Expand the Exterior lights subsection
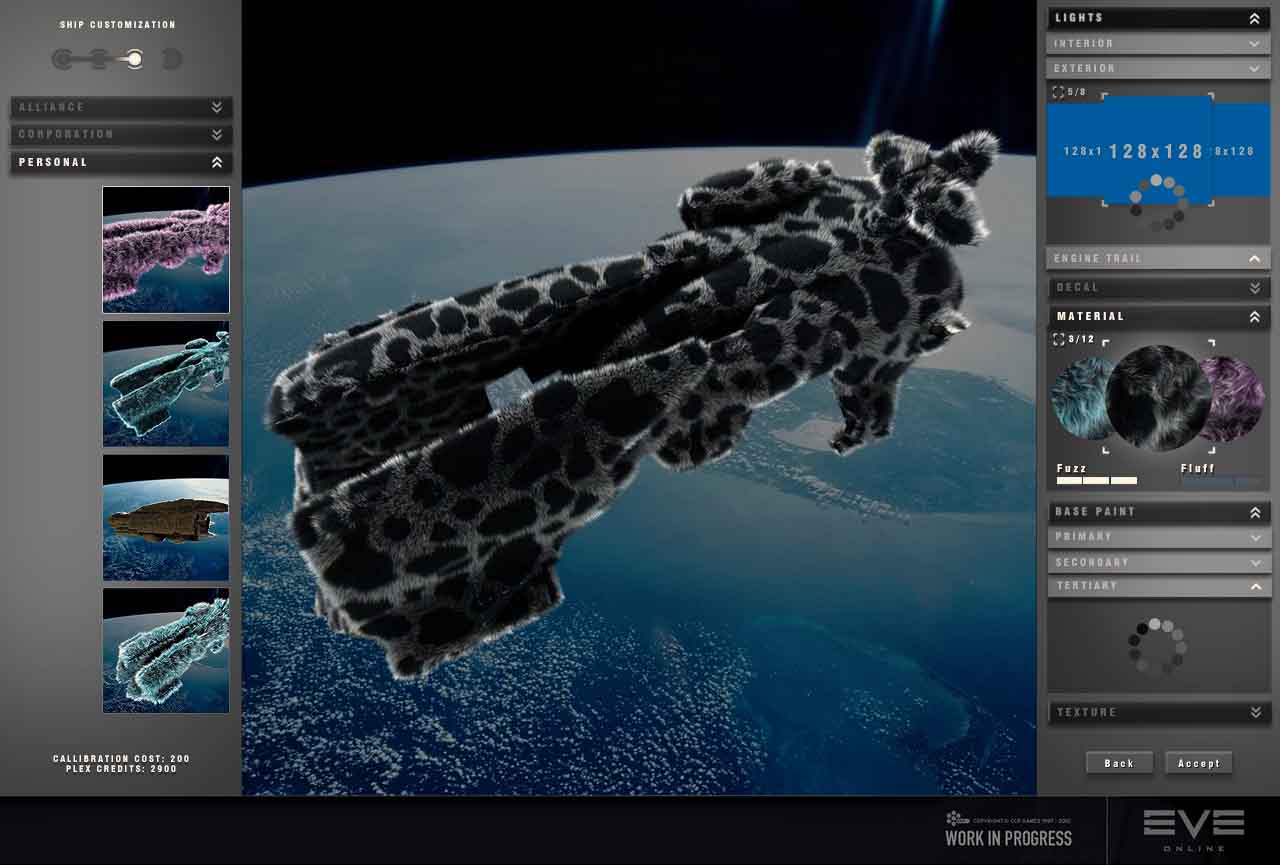1280x865 pixels. pos(1159,69)
